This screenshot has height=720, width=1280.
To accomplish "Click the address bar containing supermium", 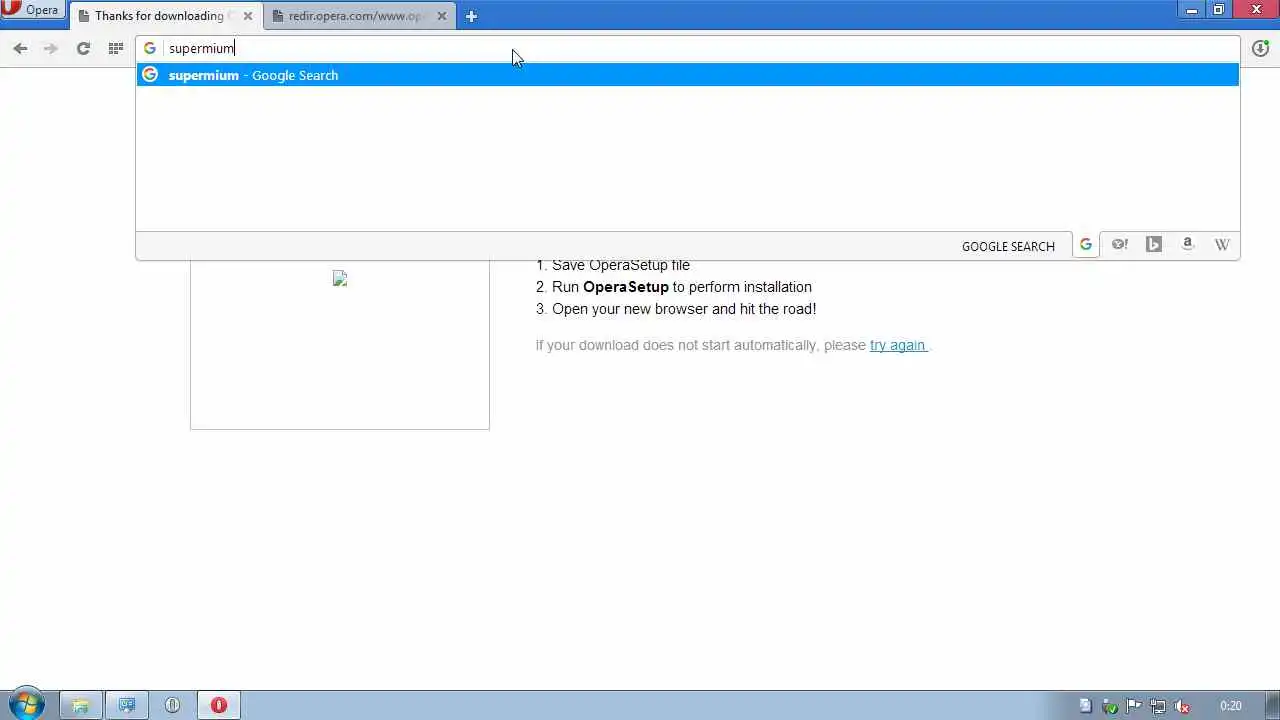I will 688,48.
